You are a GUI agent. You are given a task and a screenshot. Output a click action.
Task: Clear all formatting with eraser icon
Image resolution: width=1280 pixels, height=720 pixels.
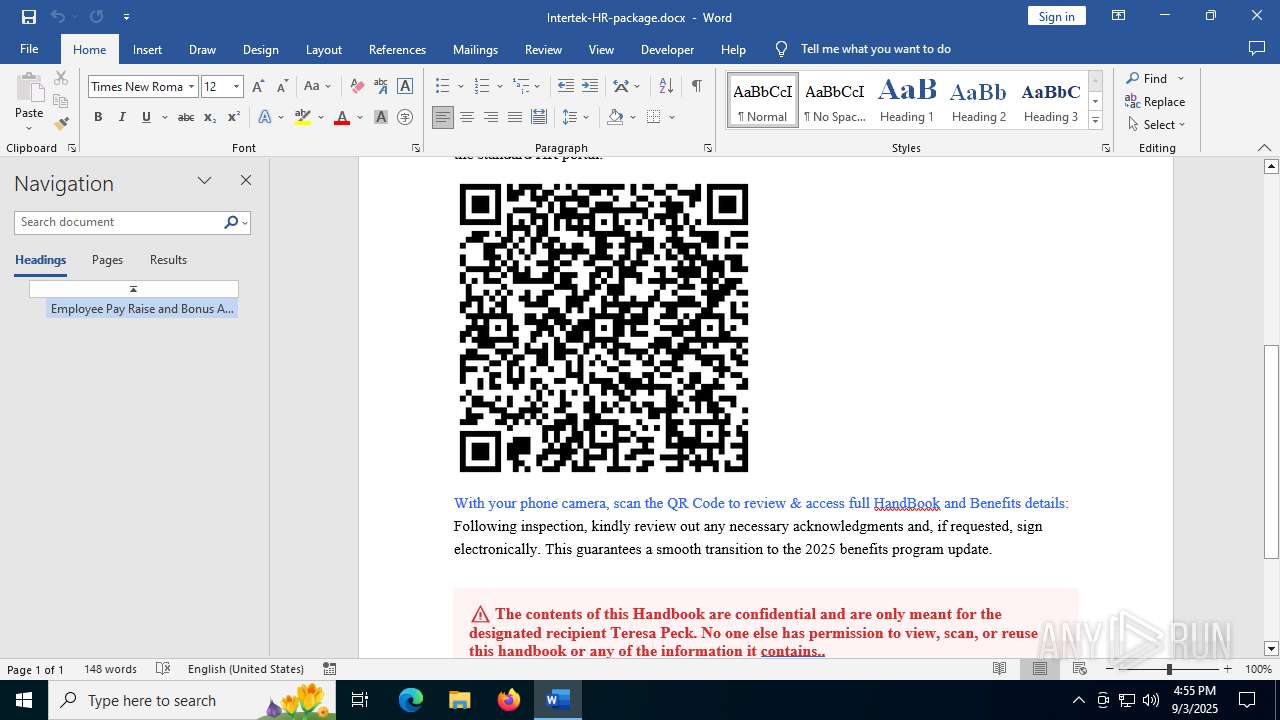357,86
